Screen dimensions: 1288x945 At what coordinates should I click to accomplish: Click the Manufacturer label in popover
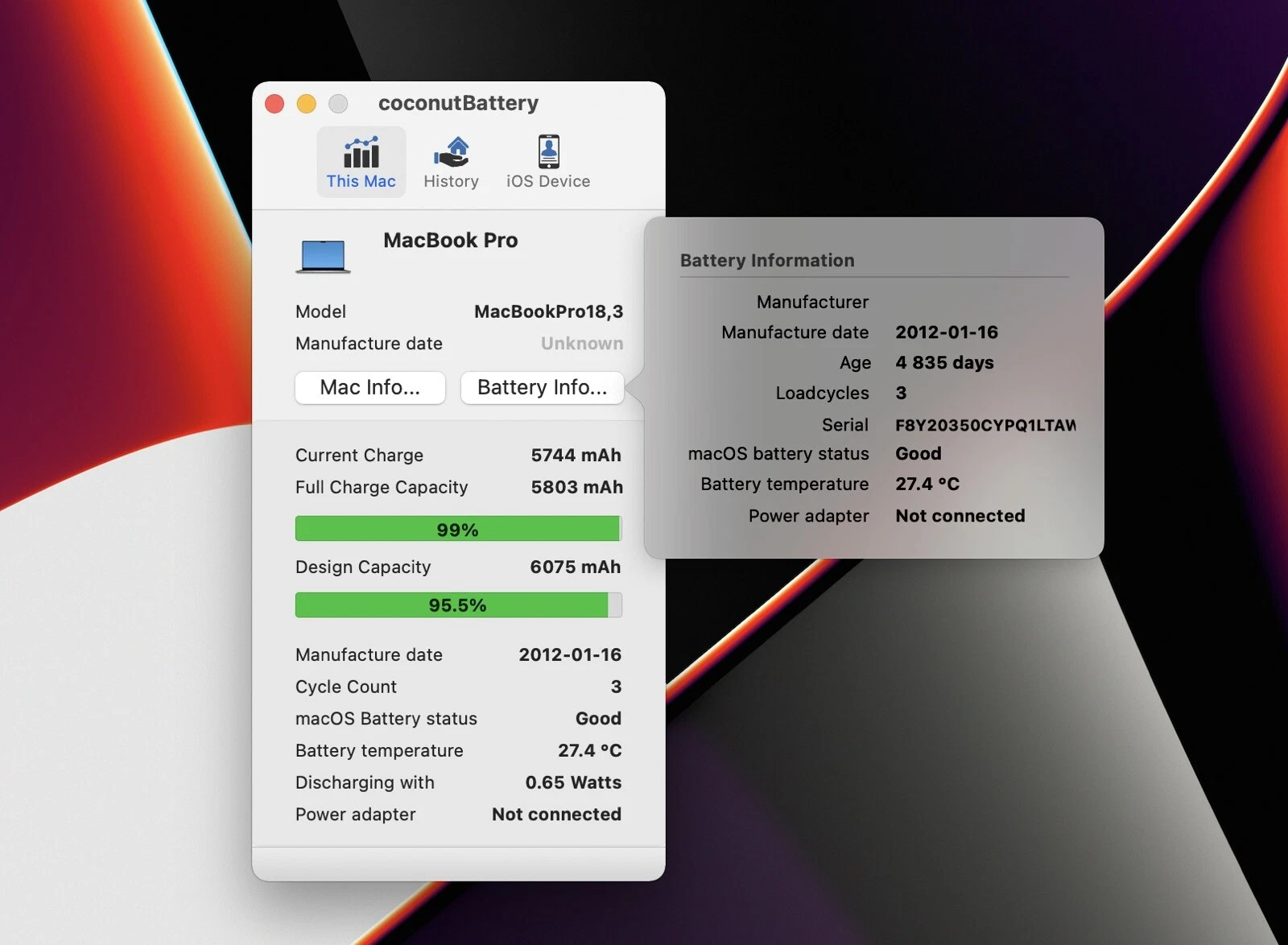[812, 302]
